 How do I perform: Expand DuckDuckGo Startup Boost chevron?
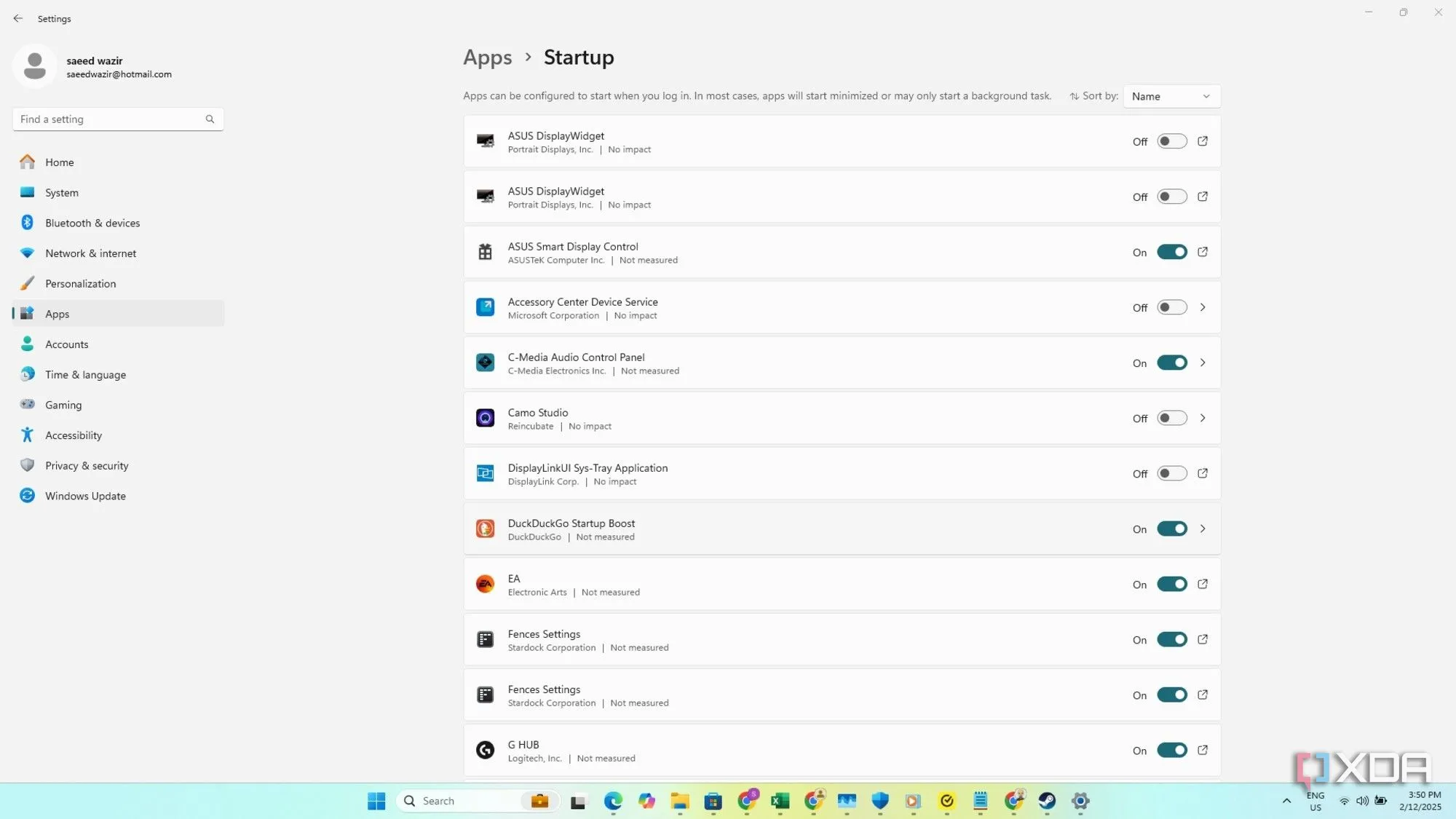click(1203, 529)
